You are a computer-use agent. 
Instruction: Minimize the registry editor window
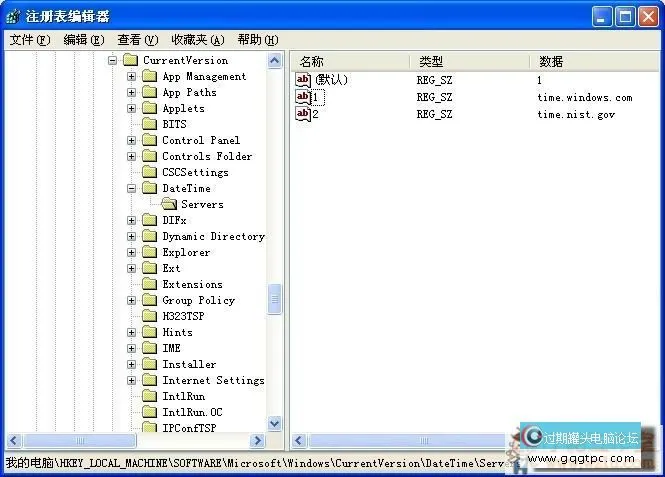[601, 17]
